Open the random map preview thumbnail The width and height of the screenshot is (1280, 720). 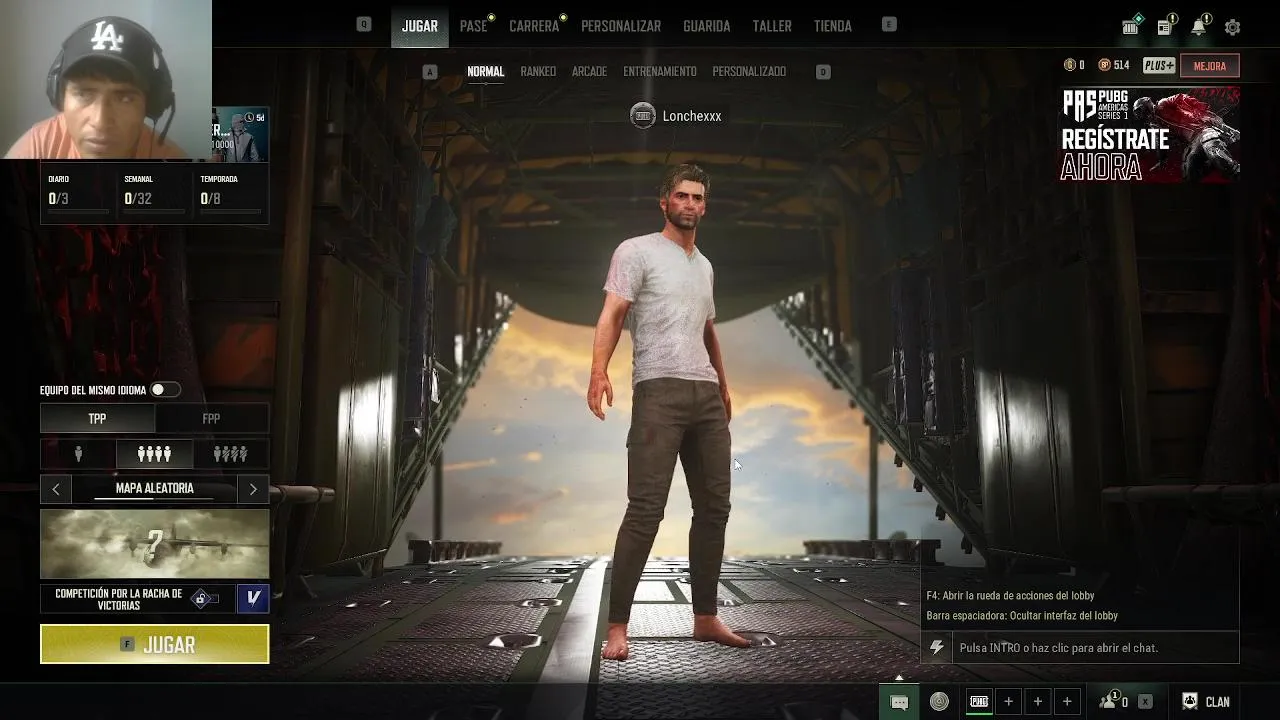point(155,544)
